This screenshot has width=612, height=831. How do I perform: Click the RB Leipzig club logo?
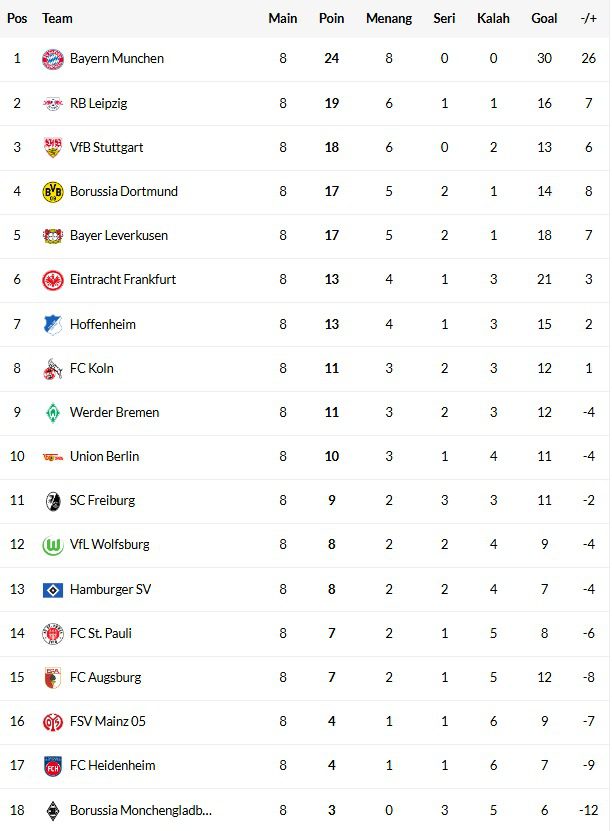coord(53,103)
